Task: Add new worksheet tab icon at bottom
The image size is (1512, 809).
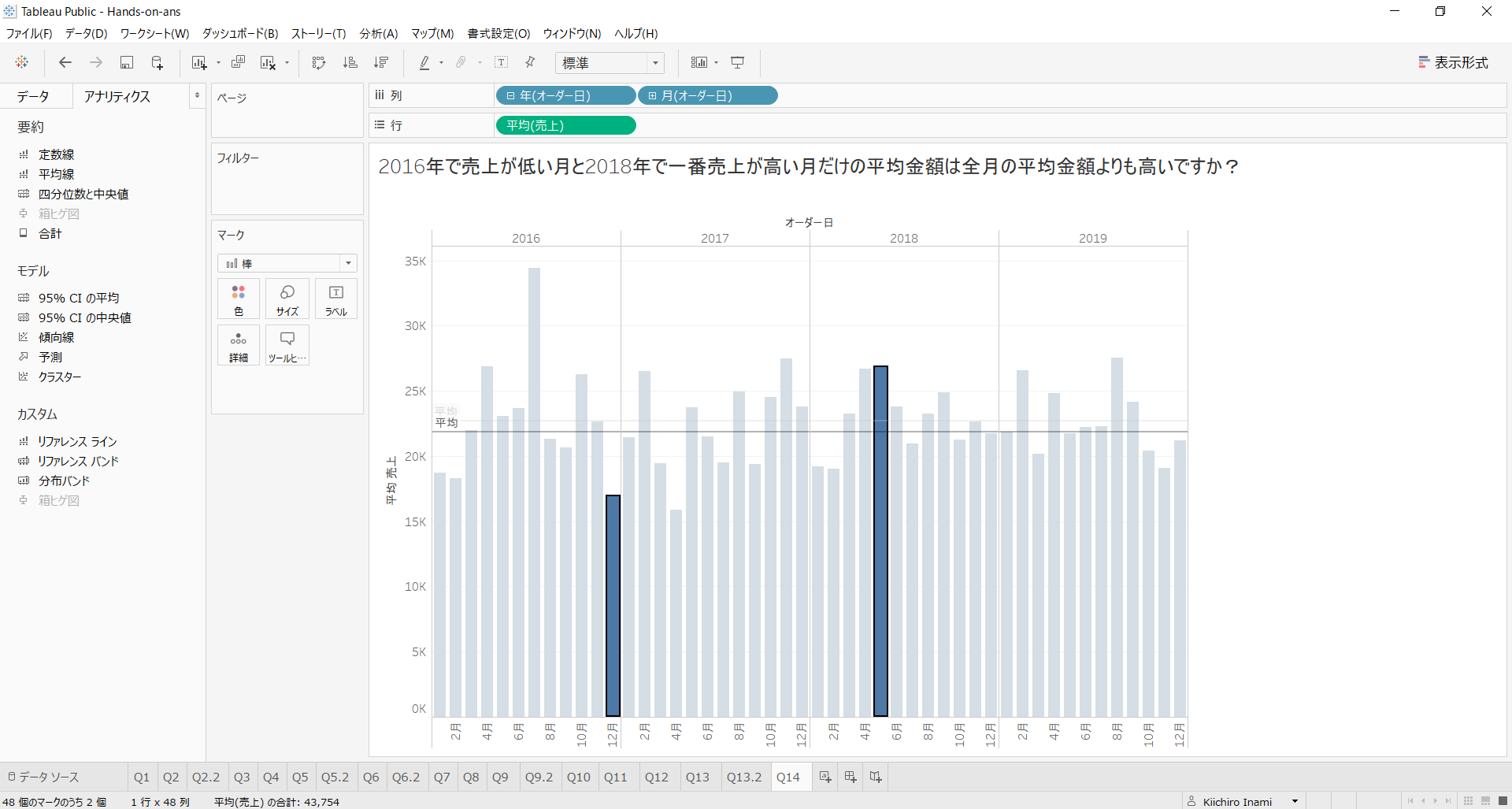Action: (x=825, y=777)
